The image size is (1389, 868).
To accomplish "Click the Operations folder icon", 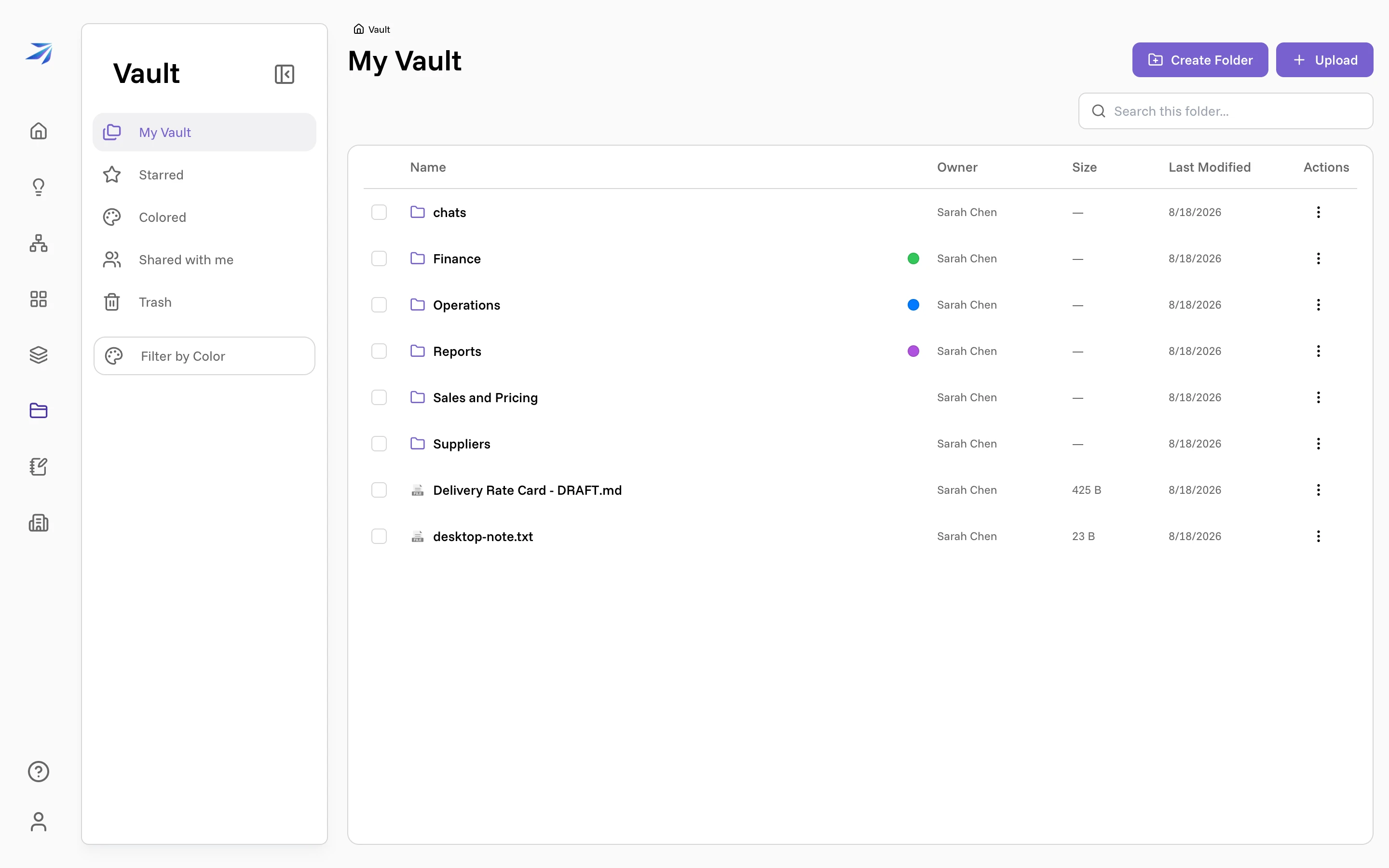I will tap(417, 305).
